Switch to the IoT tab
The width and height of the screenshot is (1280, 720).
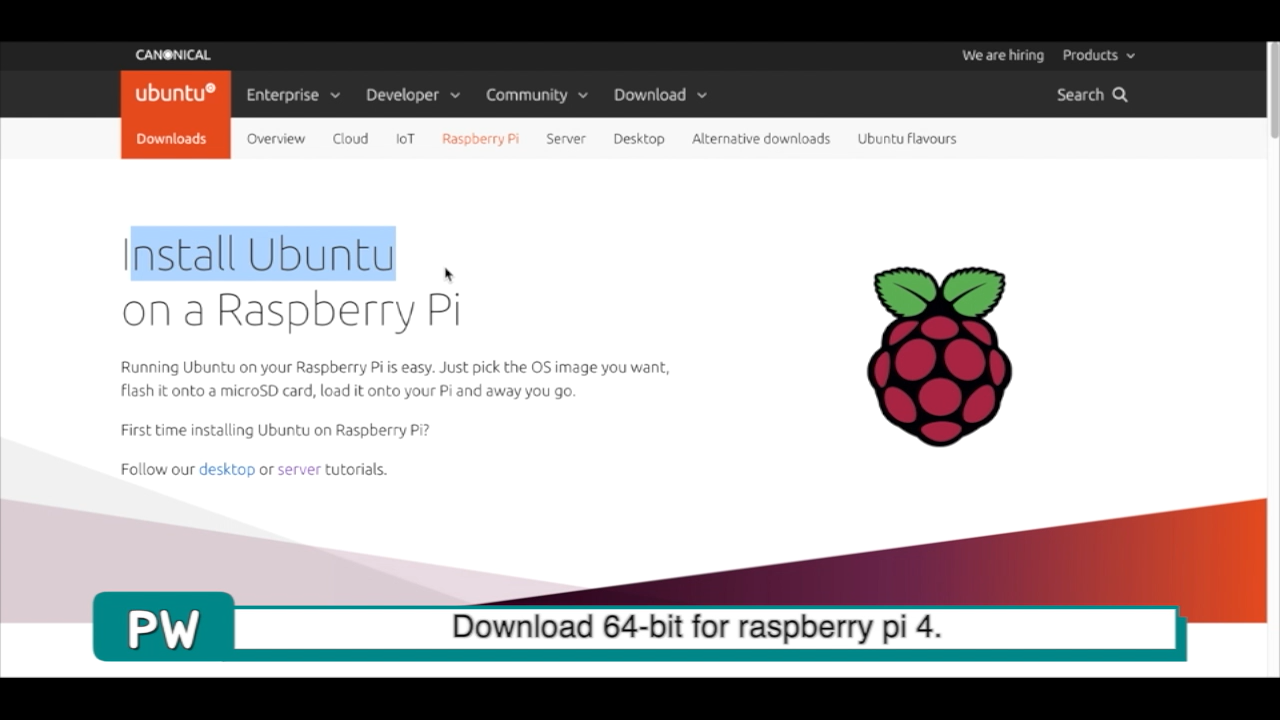pyautogui.click(x=405, y=138)
